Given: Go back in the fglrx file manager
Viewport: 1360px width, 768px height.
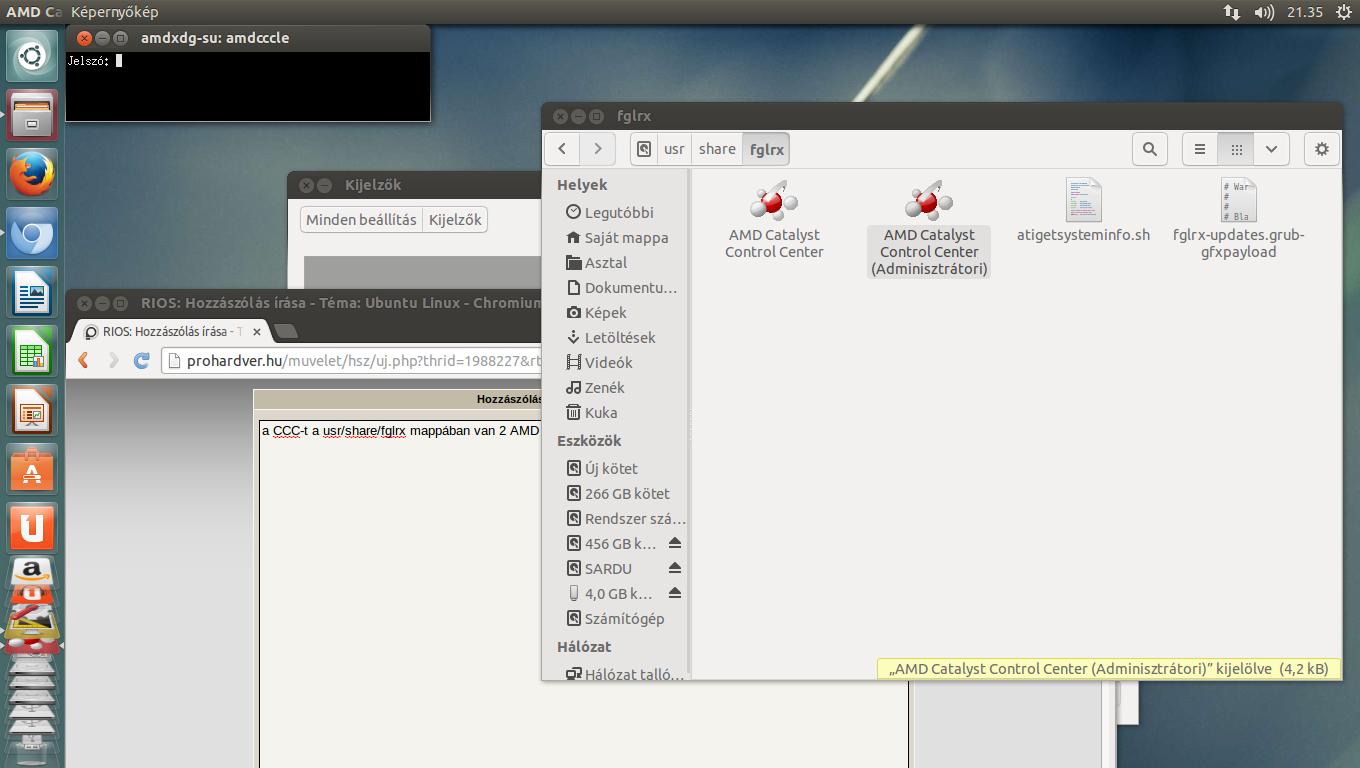Looking at the screenshot, I should point(563,149).
